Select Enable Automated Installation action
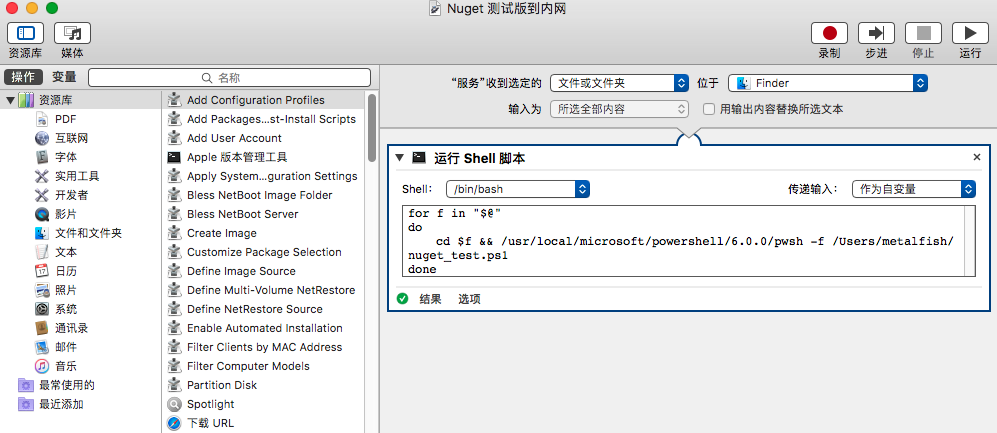The width and height of the screenshot is (997, 433). [x=264, y=328]
